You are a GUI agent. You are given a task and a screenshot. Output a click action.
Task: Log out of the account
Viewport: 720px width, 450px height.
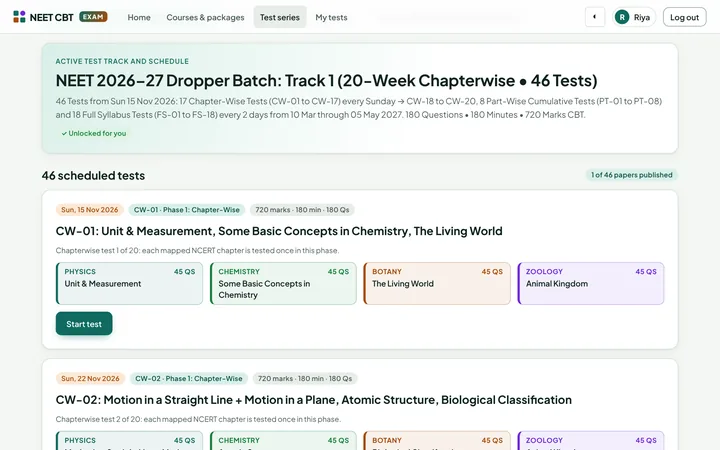pyautogui.click(x=684, y=17)
